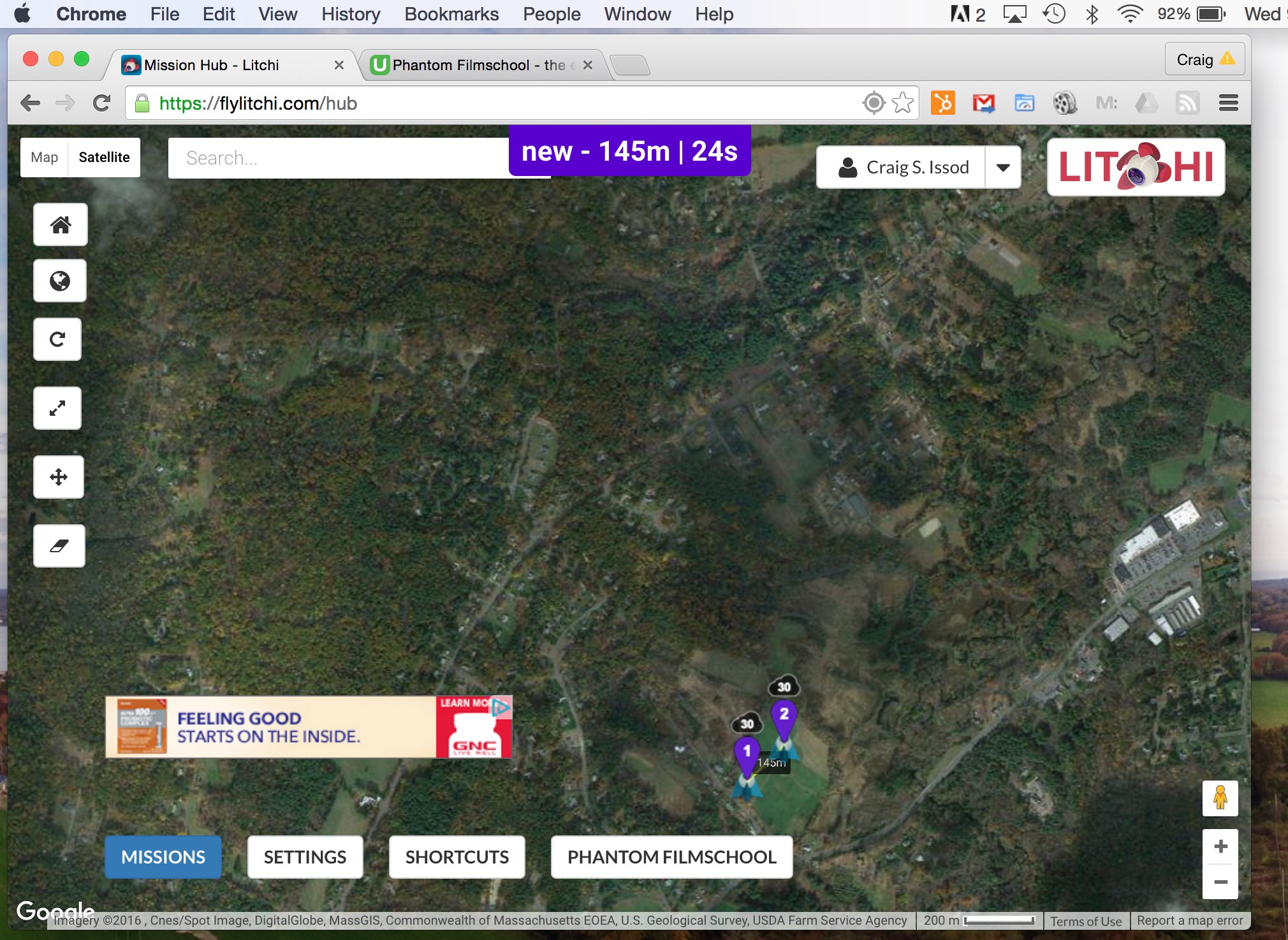The image size is (1288, 940).
Task: Open the History menu
Action: (351, 13)
